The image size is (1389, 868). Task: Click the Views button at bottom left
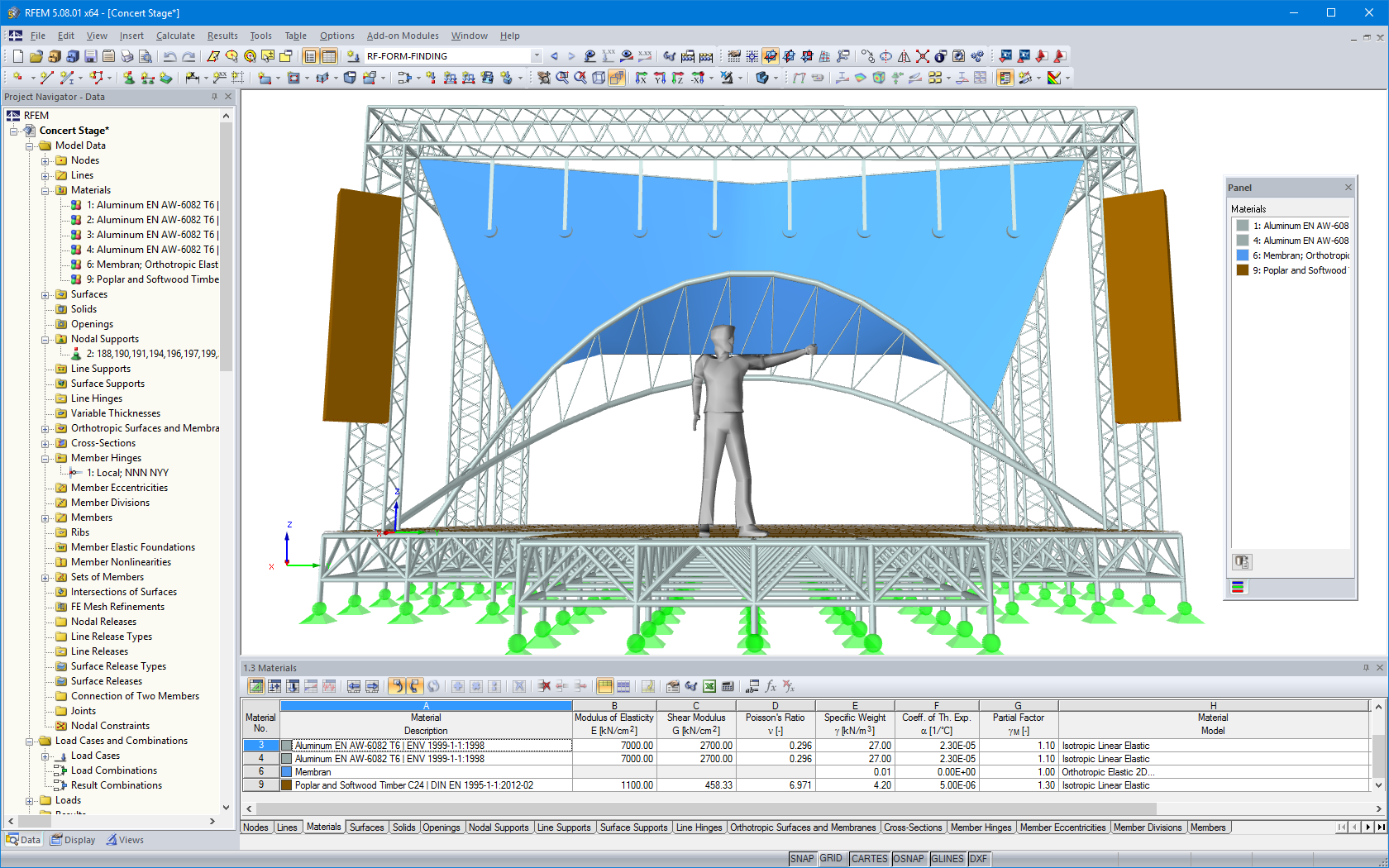(x=125, y=839)
